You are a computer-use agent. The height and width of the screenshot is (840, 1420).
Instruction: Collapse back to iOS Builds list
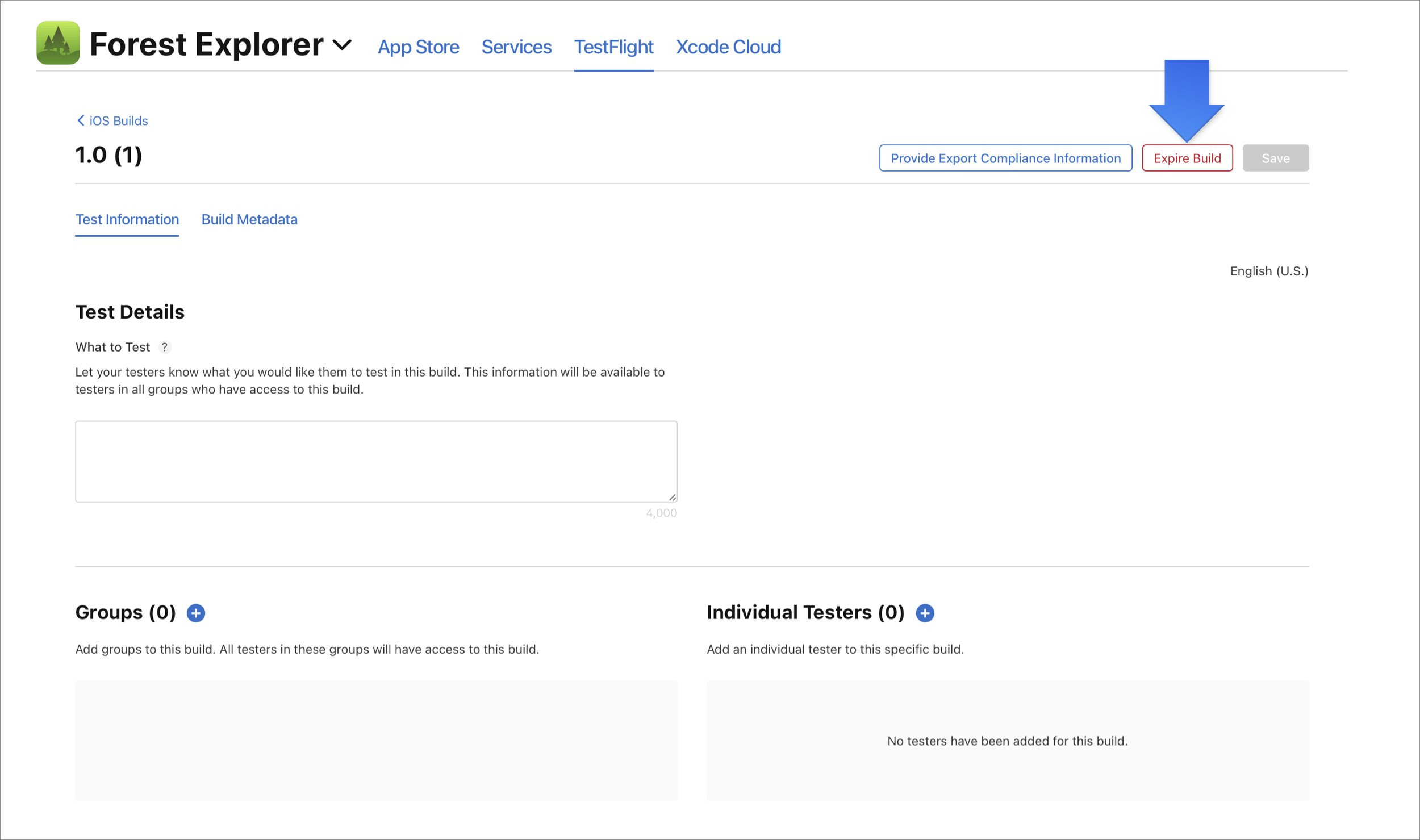(x=117, y=120)
